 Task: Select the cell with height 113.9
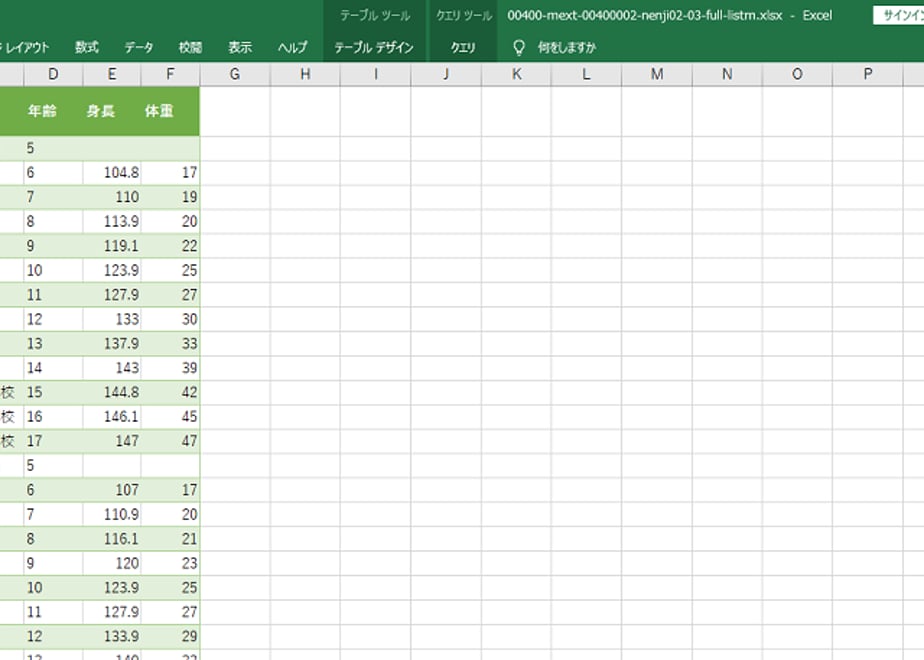click(x=112, y=222)
